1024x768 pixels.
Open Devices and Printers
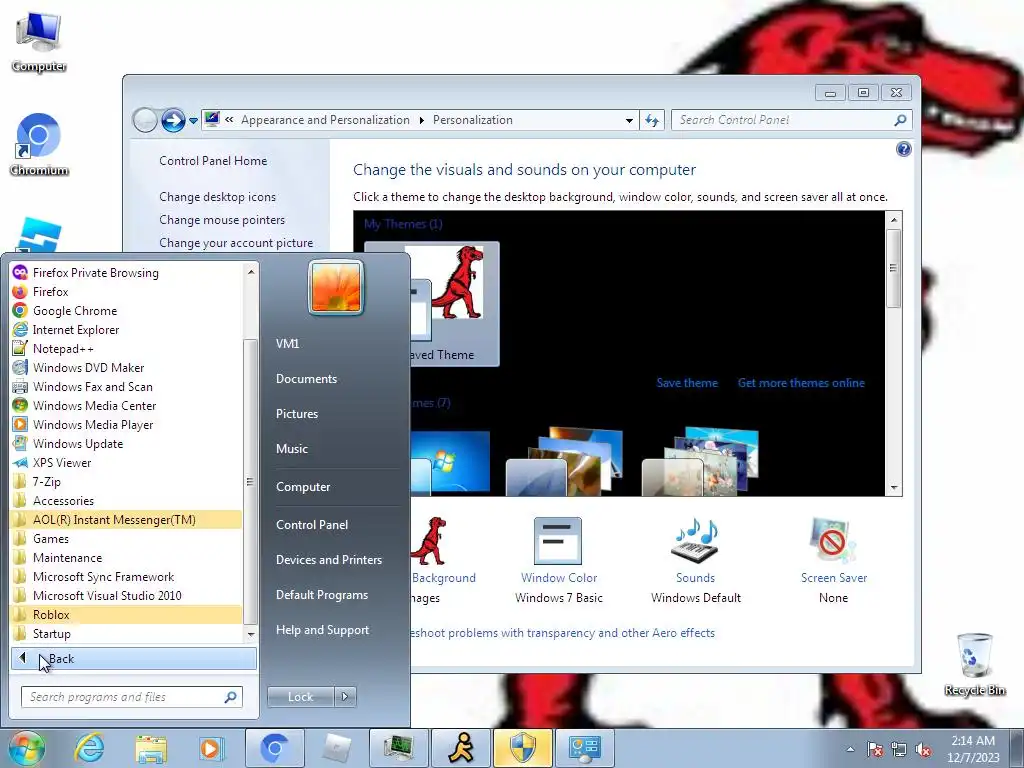[x=328, y=560]
